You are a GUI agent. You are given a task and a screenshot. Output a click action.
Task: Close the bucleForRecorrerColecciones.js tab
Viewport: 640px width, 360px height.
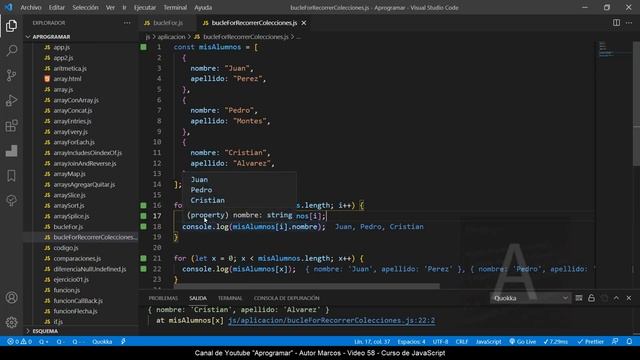[x=304, y=23]
